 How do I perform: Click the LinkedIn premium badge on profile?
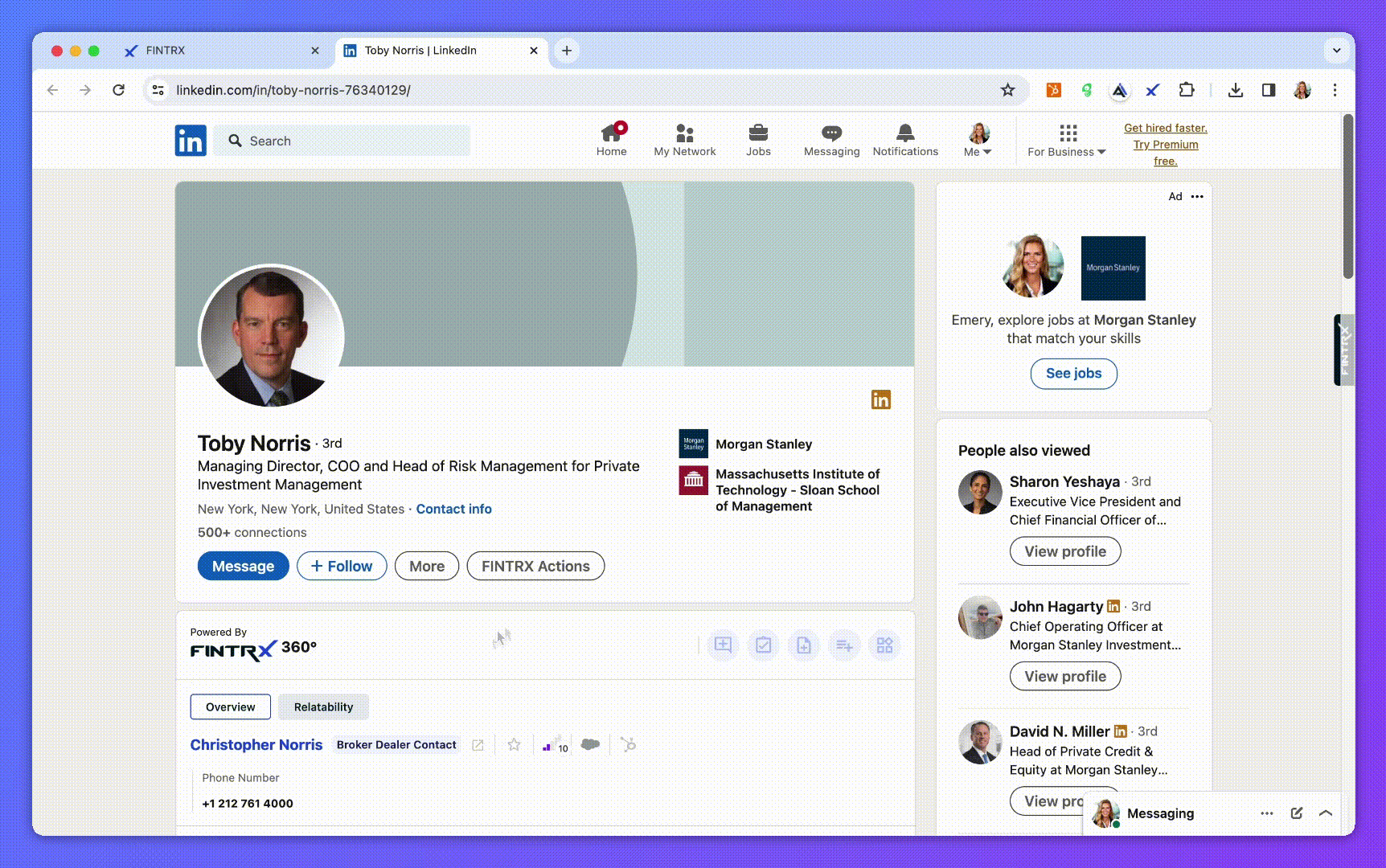[x=881, y=399]
